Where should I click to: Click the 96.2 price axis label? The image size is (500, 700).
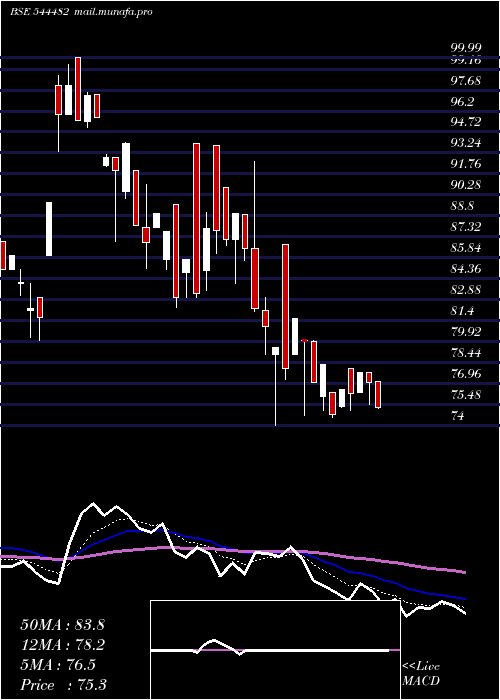[x=462, y=102]
